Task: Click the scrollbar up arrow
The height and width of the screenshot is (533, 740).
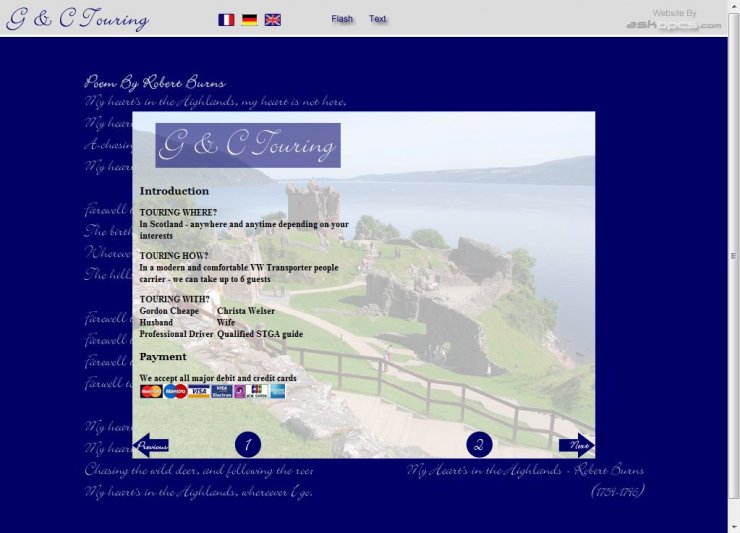Action: coord(734,6)
